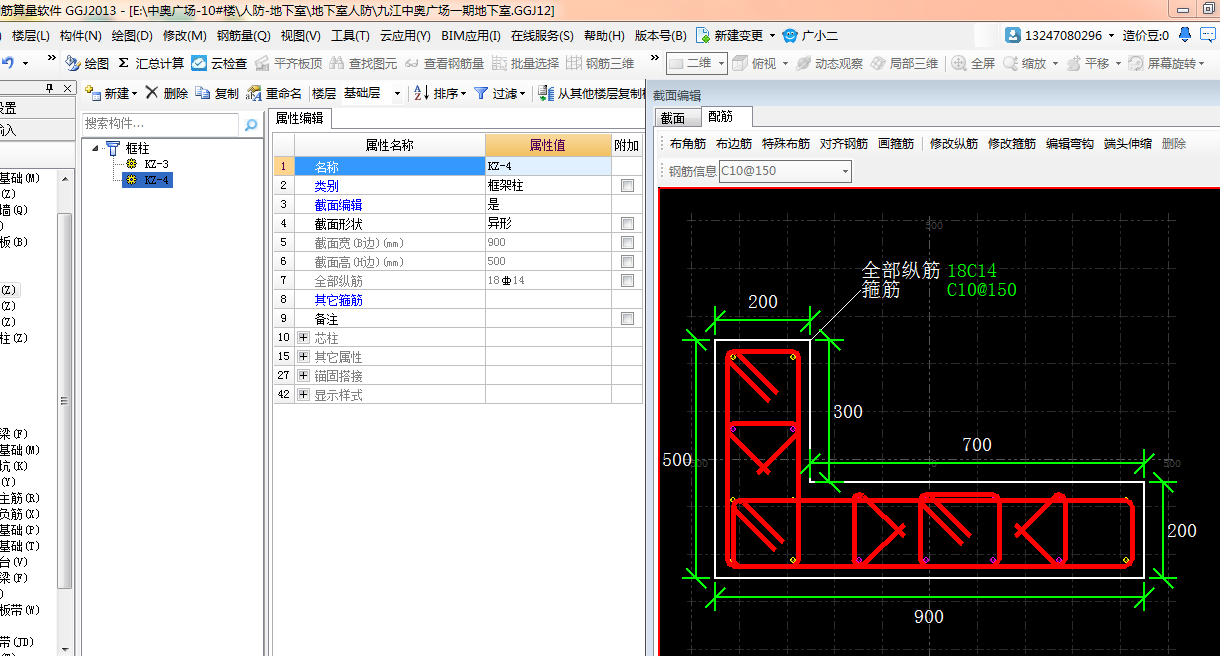Open the 楼层(L) menu
1220x656 pixels.
(31, 35)
